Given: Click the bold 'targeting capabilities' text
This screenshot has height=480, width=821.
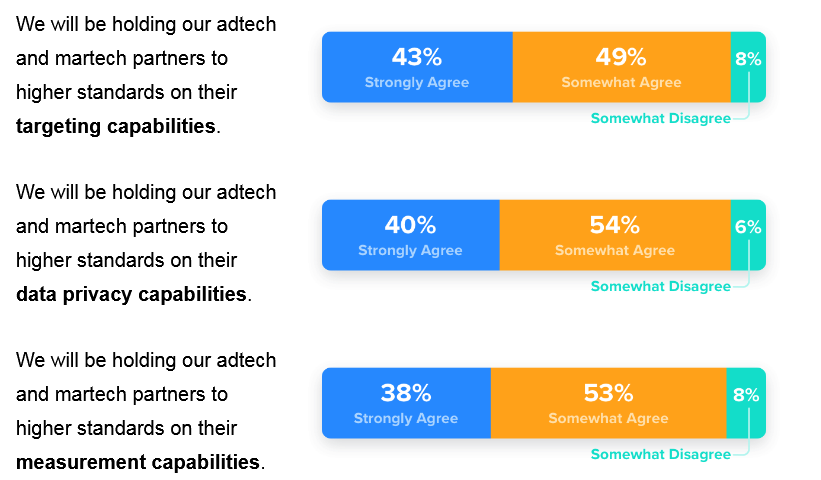Looking at the screenshot, I should 116,126.
